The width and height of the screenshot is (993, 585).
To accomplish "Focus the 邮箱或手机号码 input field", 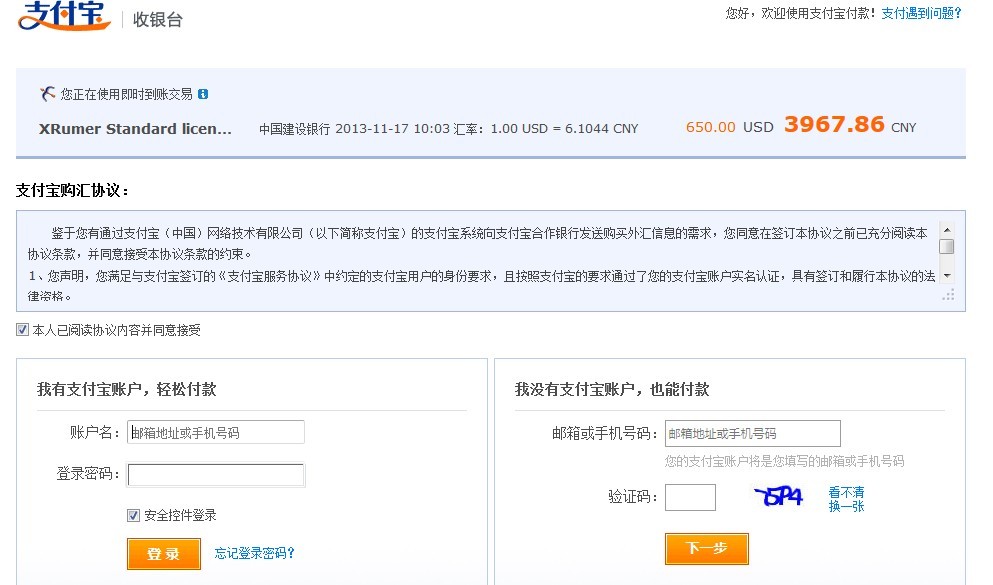I will click(x=752, y=434).
